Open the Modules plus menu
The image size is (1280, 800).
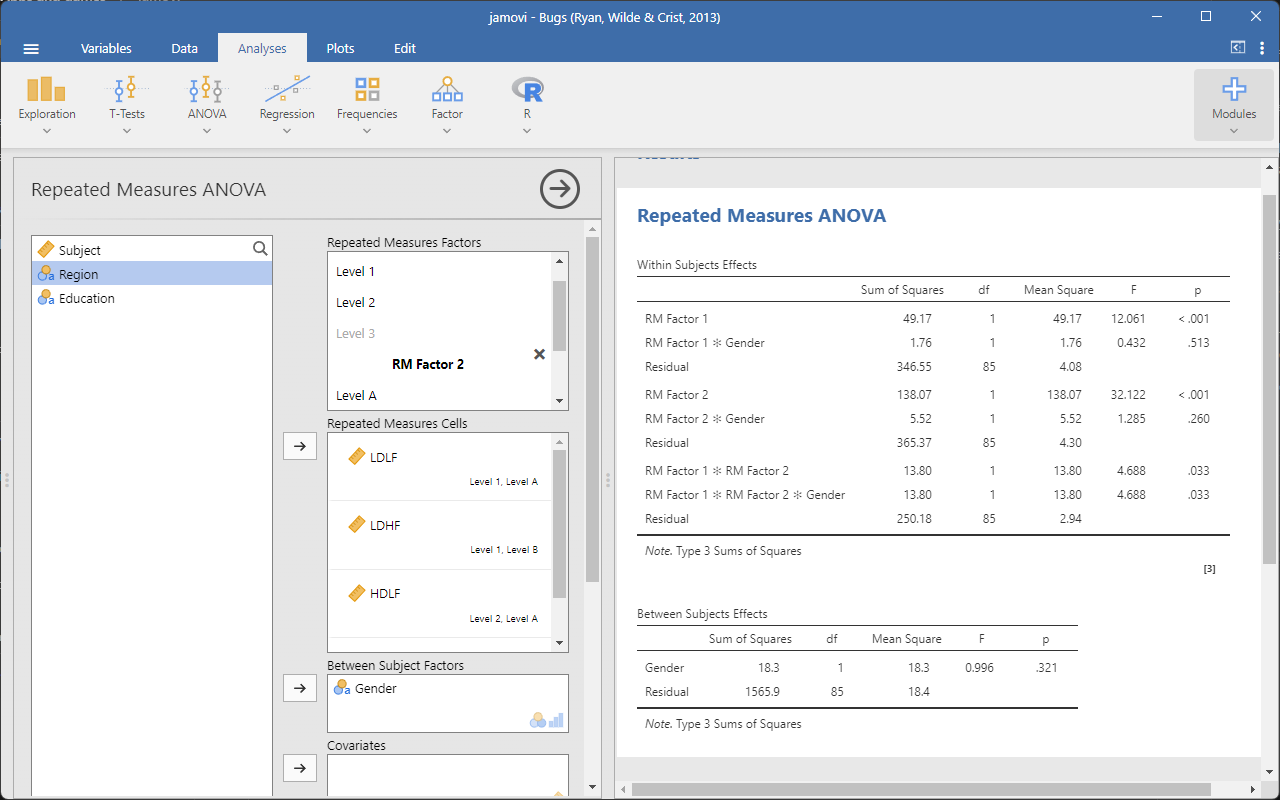click(1234, 105)
